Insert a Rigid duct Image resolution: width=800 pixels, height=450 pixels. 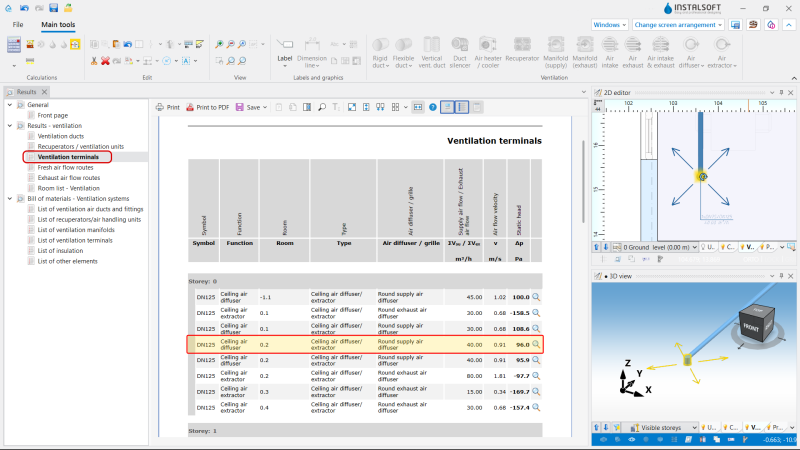[380, 53]
